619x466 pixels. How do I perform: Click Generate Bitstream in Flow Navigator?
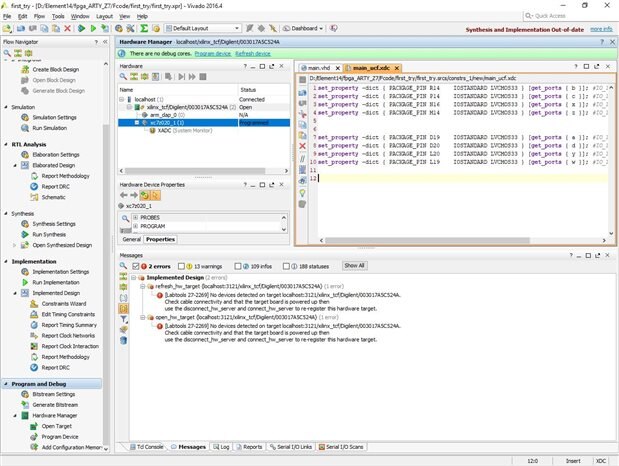(x=56, y=404)
